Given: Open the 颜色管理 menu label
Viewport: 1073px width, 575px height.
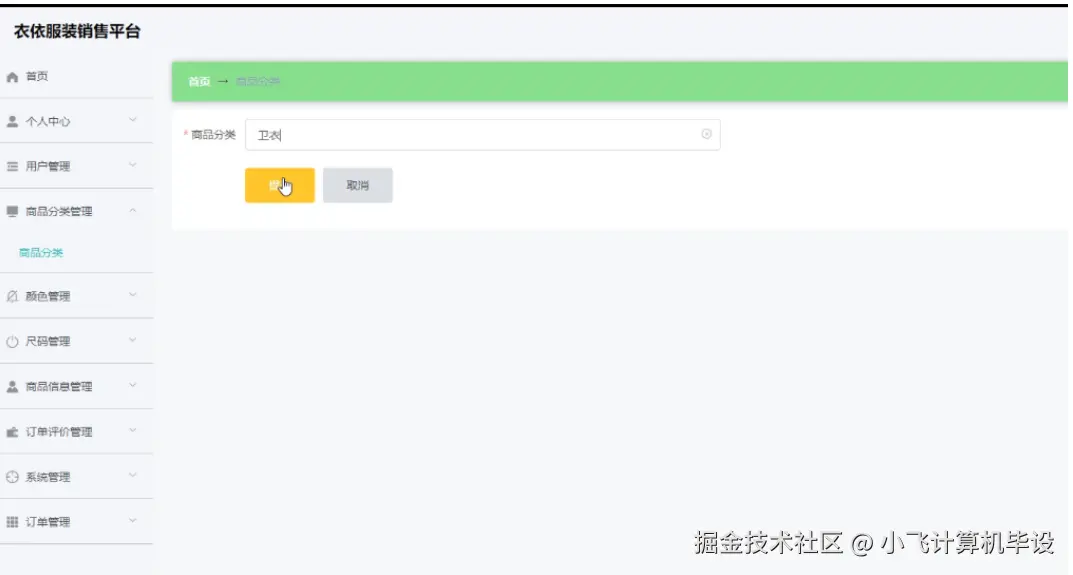Looking at the screenshot, I should click(48, 296).
